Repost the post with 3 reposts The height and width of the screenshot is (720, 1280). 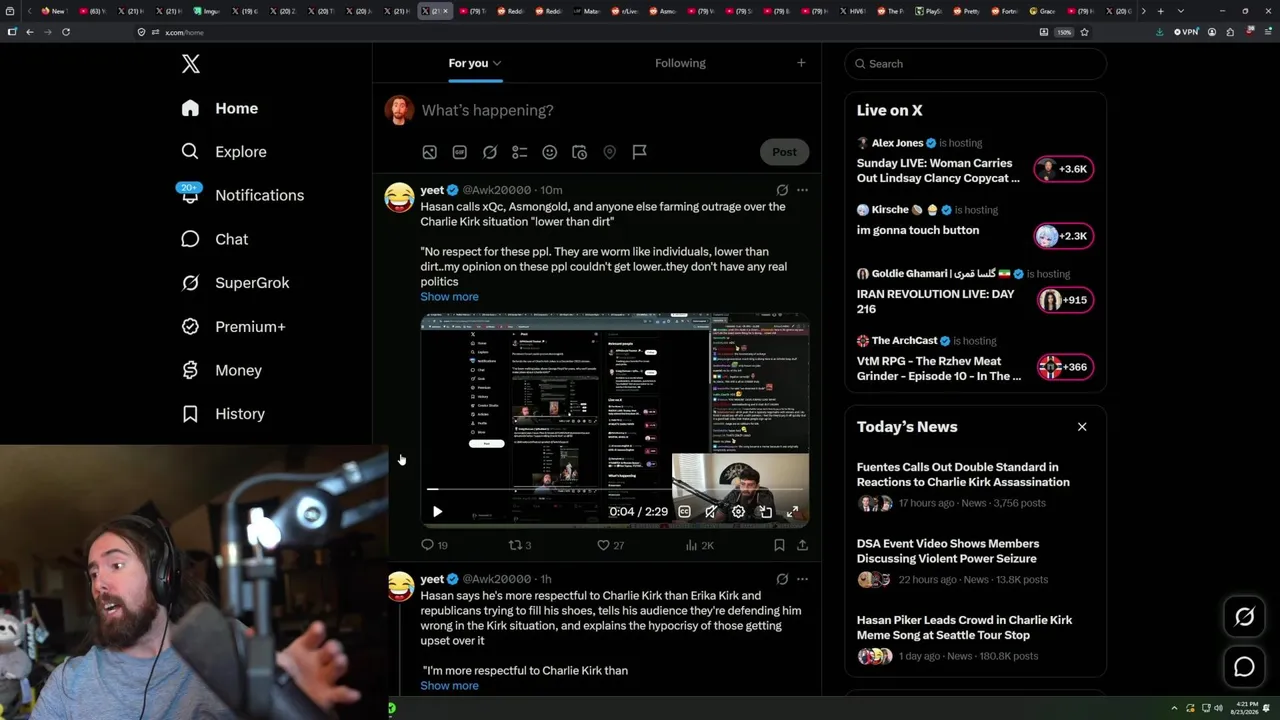[520, 545]
